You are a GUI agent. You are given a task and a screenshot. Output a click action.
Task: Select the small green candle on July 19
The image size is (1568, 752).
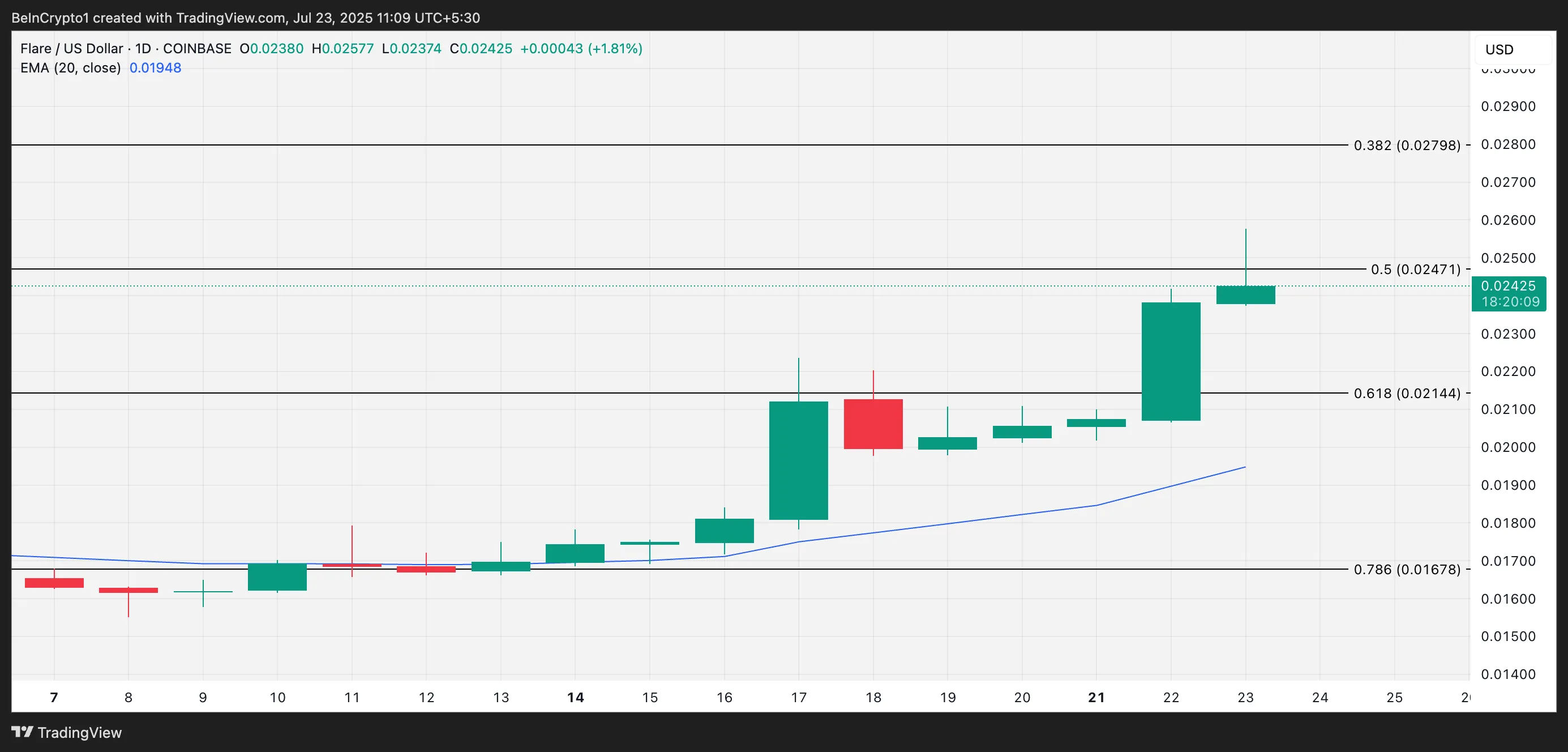(947, 443)
